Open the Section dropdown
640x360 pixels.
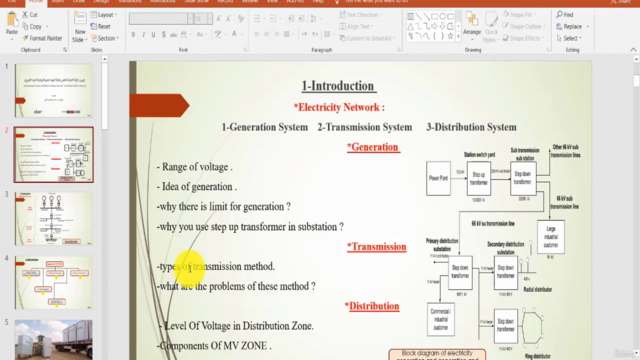pyautogui.click(x=105, y=38)
